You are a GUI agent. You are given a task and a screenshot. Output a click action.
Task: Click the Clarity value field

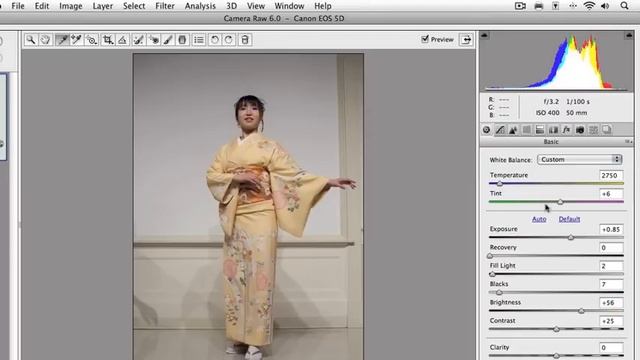pos(611,348)
